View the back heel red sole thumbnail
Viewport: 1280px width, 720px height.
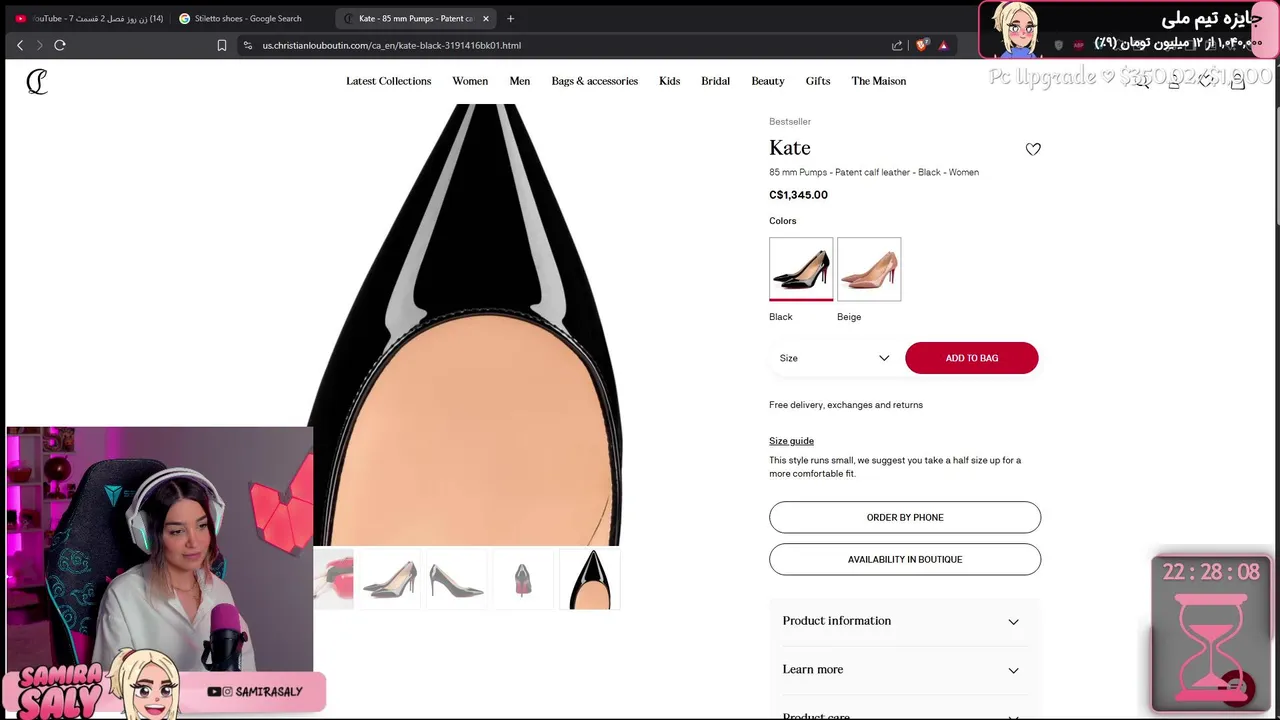(x=522, y=579)
